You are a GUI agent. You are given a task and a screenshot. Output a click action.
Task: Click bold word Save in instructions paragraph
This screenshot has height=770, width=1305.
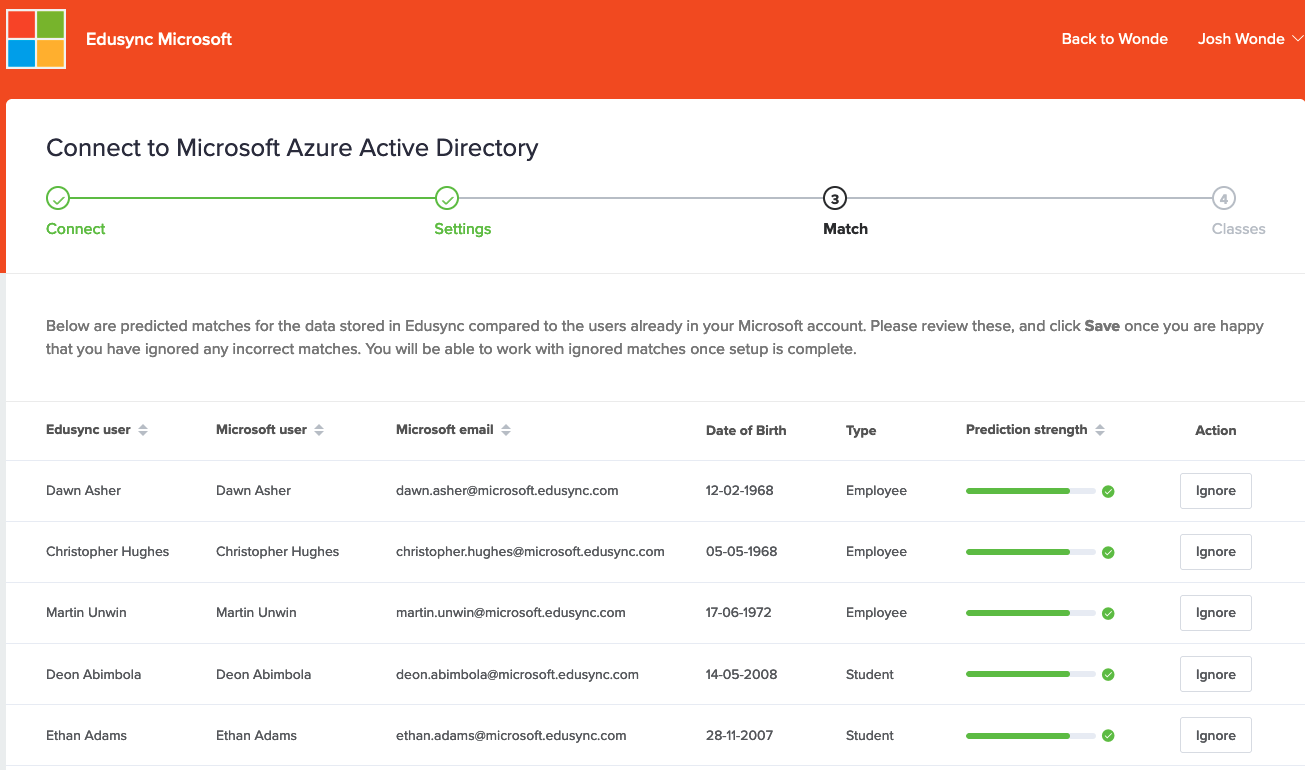click(x=1102, y=326)
